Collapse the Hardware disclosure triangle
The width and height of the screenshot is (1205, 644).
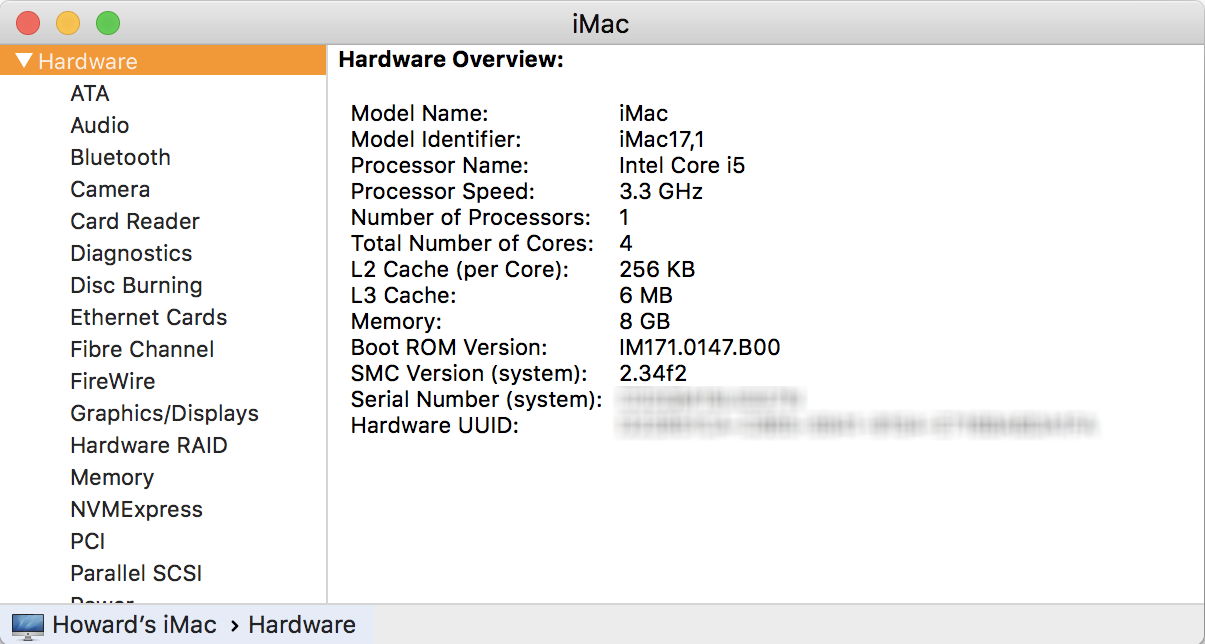click(24, 61)
